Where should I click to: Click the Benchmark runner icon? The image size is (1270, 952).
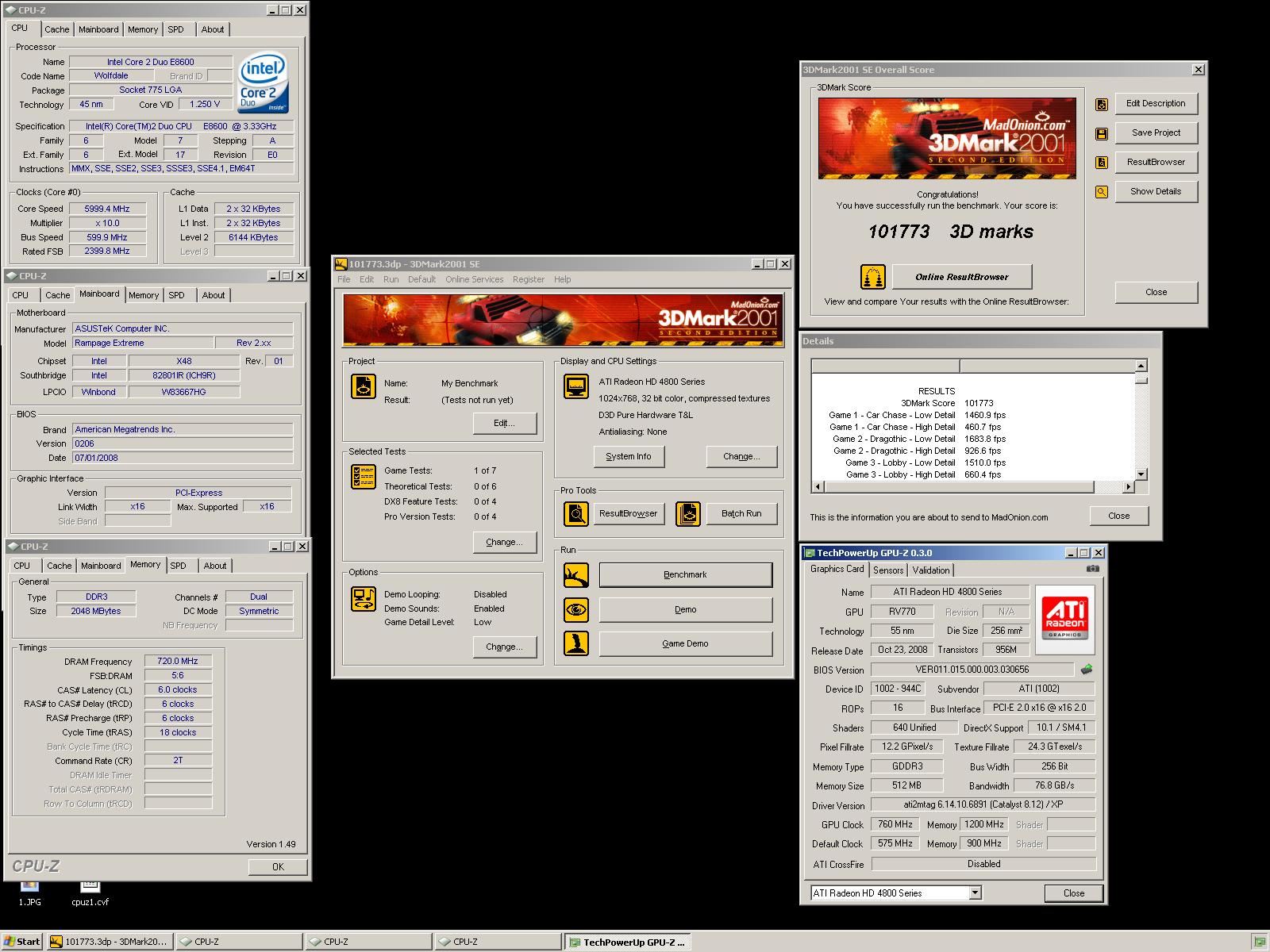point(576,574)
